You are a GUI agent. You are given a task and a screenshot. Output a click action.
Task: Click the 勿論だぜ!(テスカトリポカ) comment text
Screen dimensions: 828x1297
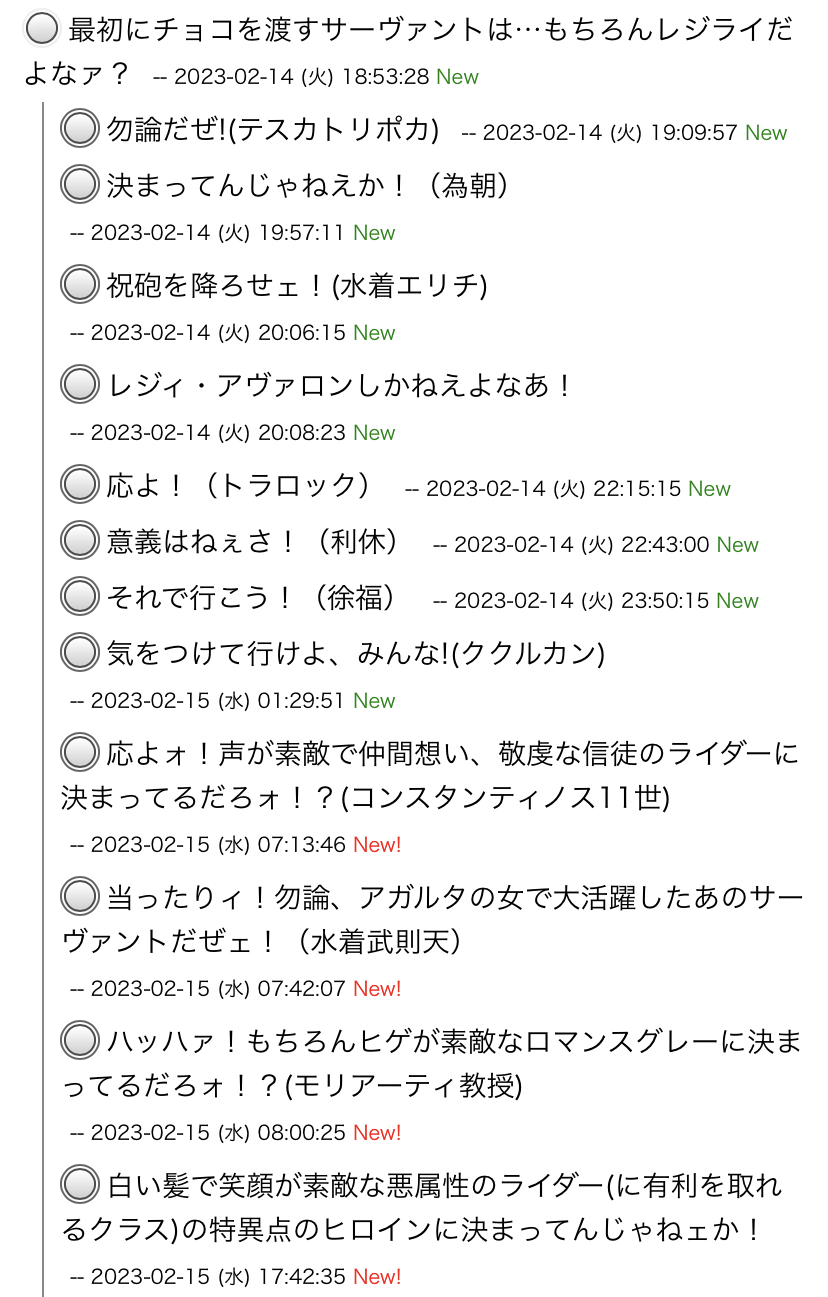pos(273,130)
